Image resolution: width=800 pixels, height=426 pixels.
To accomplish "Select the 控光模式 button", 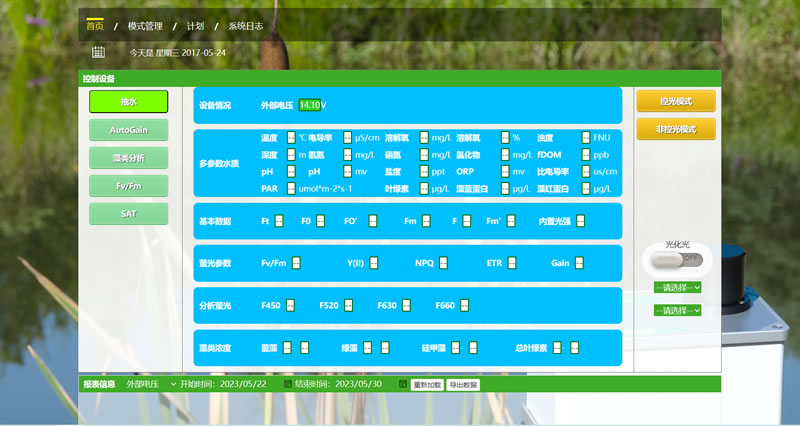I will point(677,101).
